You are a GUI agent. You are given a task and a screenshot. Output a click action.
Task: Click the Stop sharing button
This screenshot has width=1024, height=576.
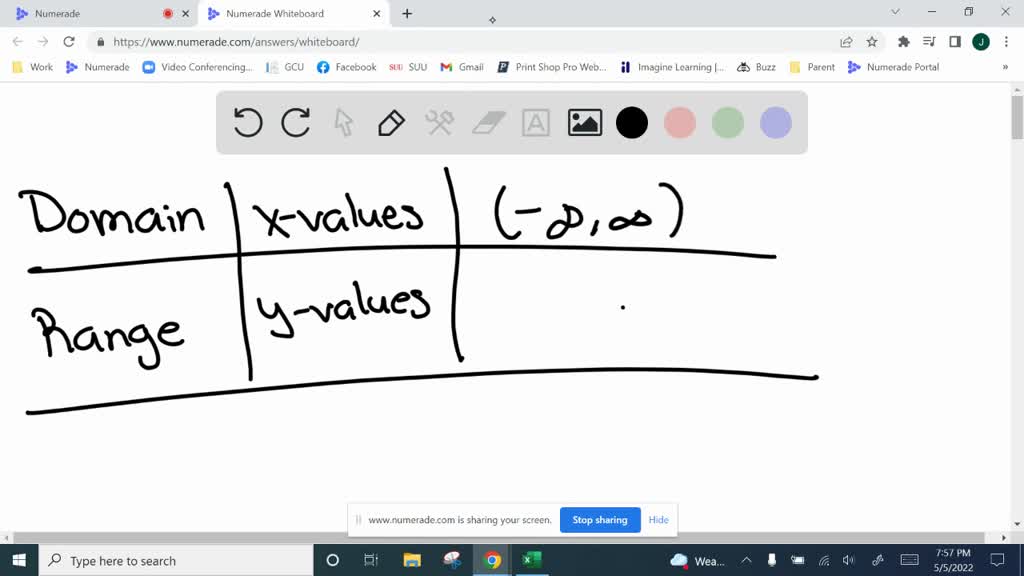(x=600, y=520)
